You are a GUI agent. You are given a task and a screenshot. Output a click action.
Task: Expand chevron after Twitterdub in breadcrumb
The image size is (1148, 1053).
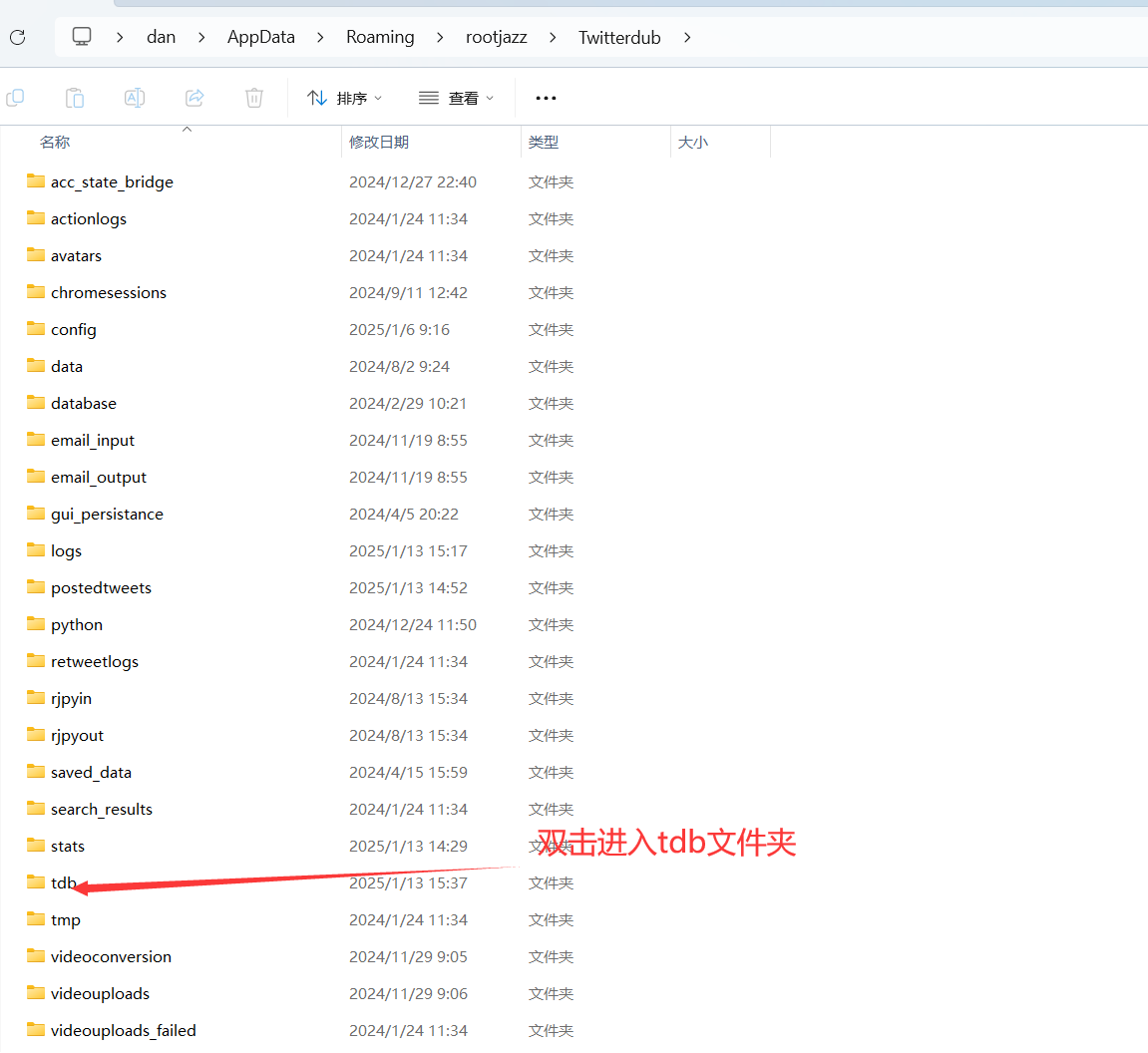click(687, 38)
